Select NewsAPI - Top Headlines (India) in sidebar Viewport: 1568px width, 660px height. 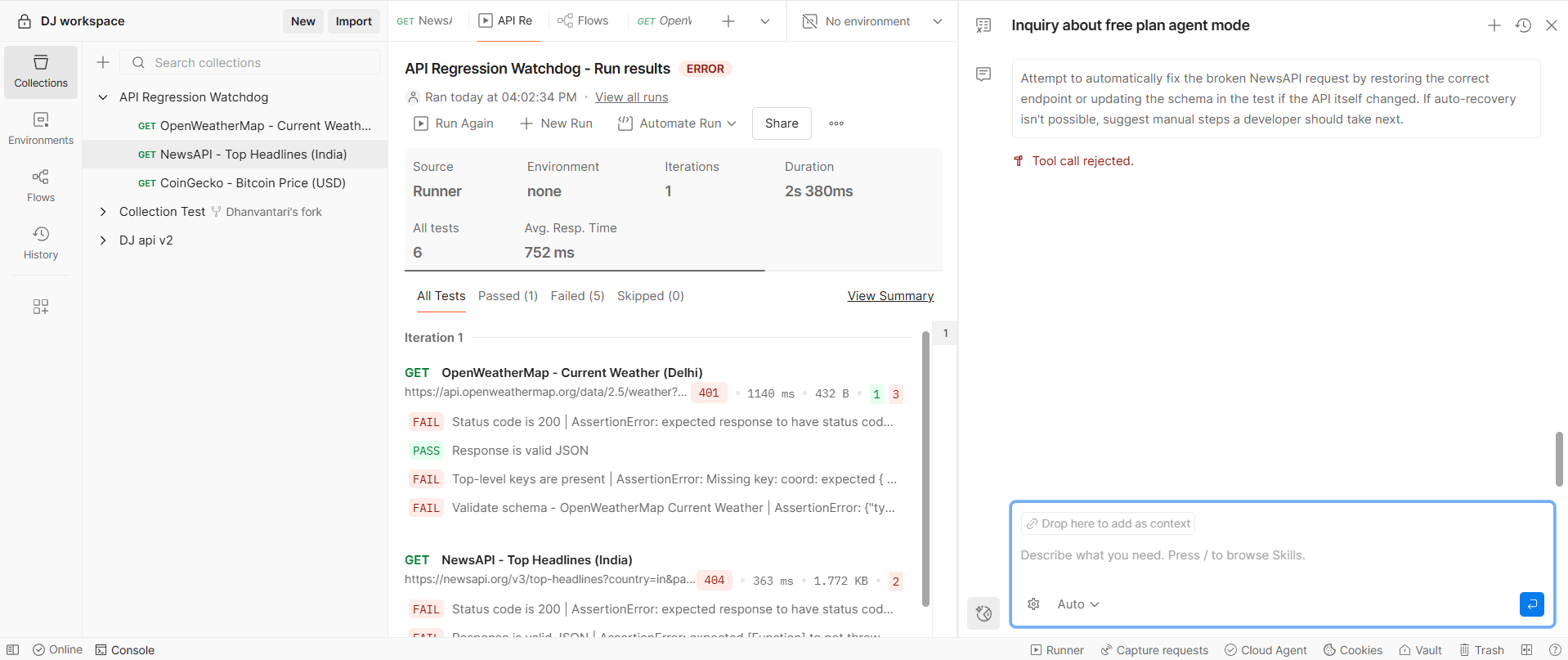coord(235,155)
